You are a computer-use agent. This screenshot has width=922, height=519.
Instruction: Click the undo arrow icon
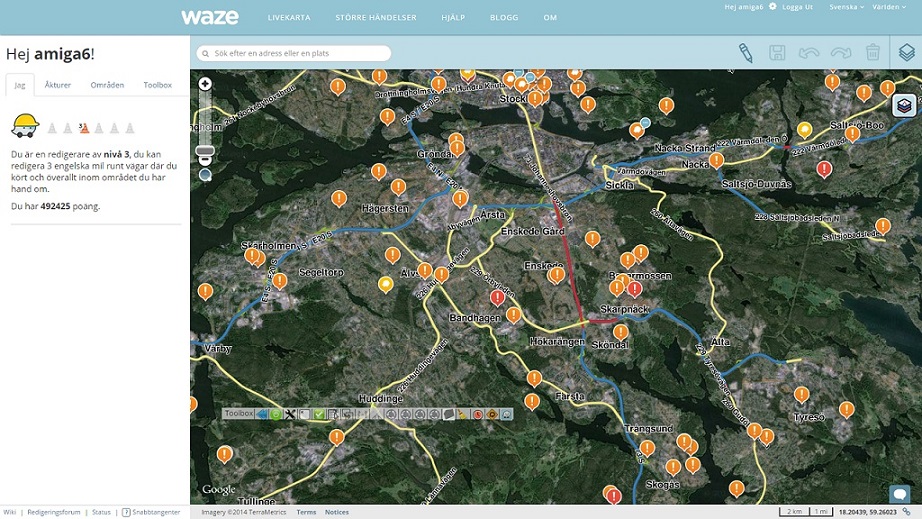808,53
